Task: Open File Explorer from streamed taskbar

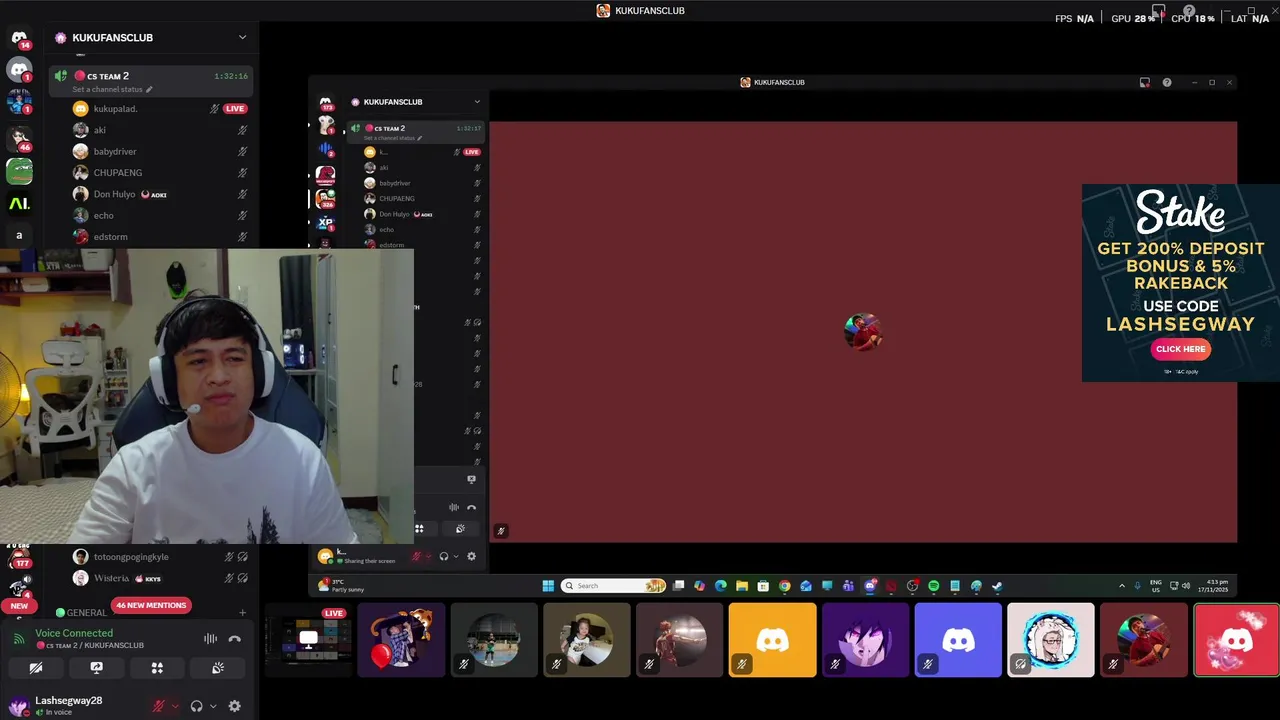Action: click(742, 586)
